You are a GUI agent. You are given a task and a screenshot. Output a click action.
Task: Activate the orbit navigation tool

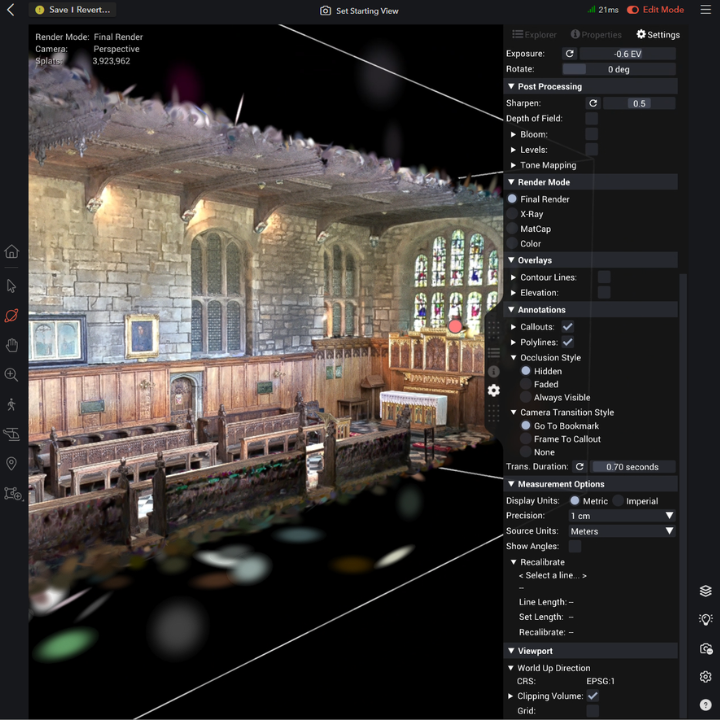[x=11, y=315]
